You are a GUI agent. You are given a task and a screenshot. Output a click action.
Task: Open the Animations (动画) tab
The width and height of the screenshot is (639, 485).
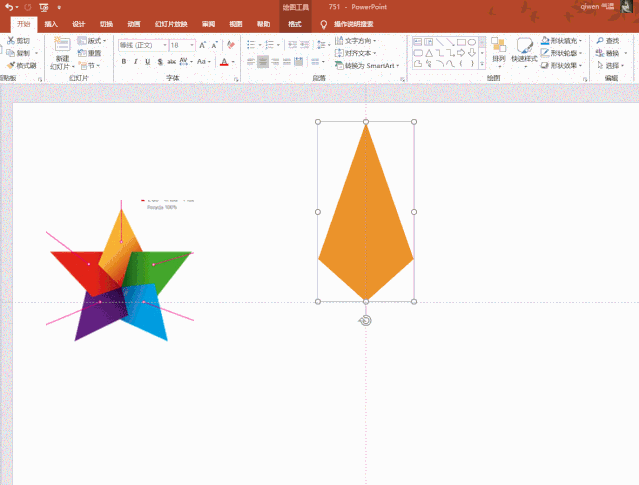(134, 23)
